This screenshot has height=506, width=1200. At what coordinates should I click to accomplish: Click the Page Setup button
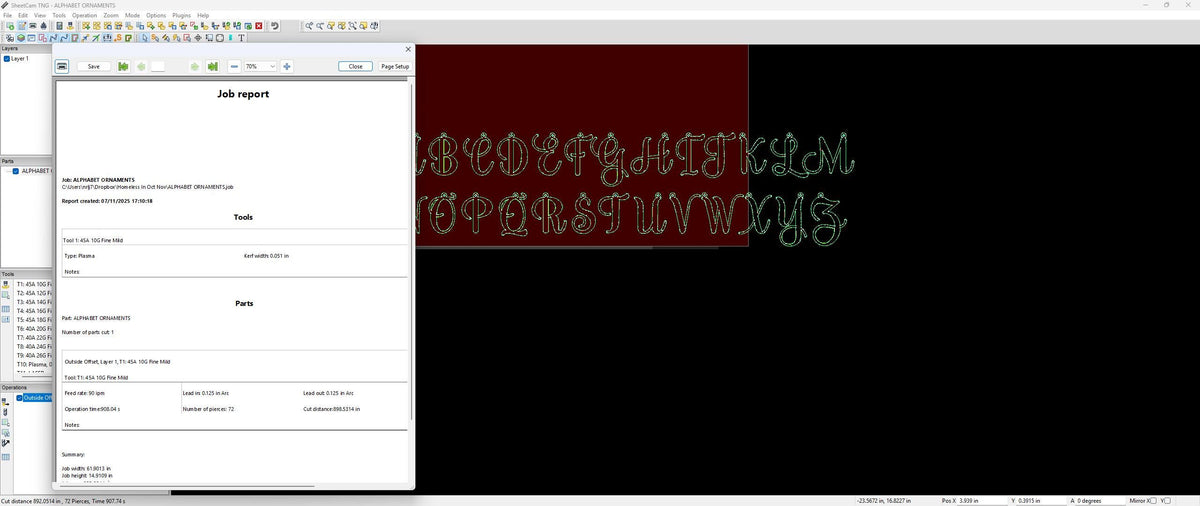(x=395, y=66)
